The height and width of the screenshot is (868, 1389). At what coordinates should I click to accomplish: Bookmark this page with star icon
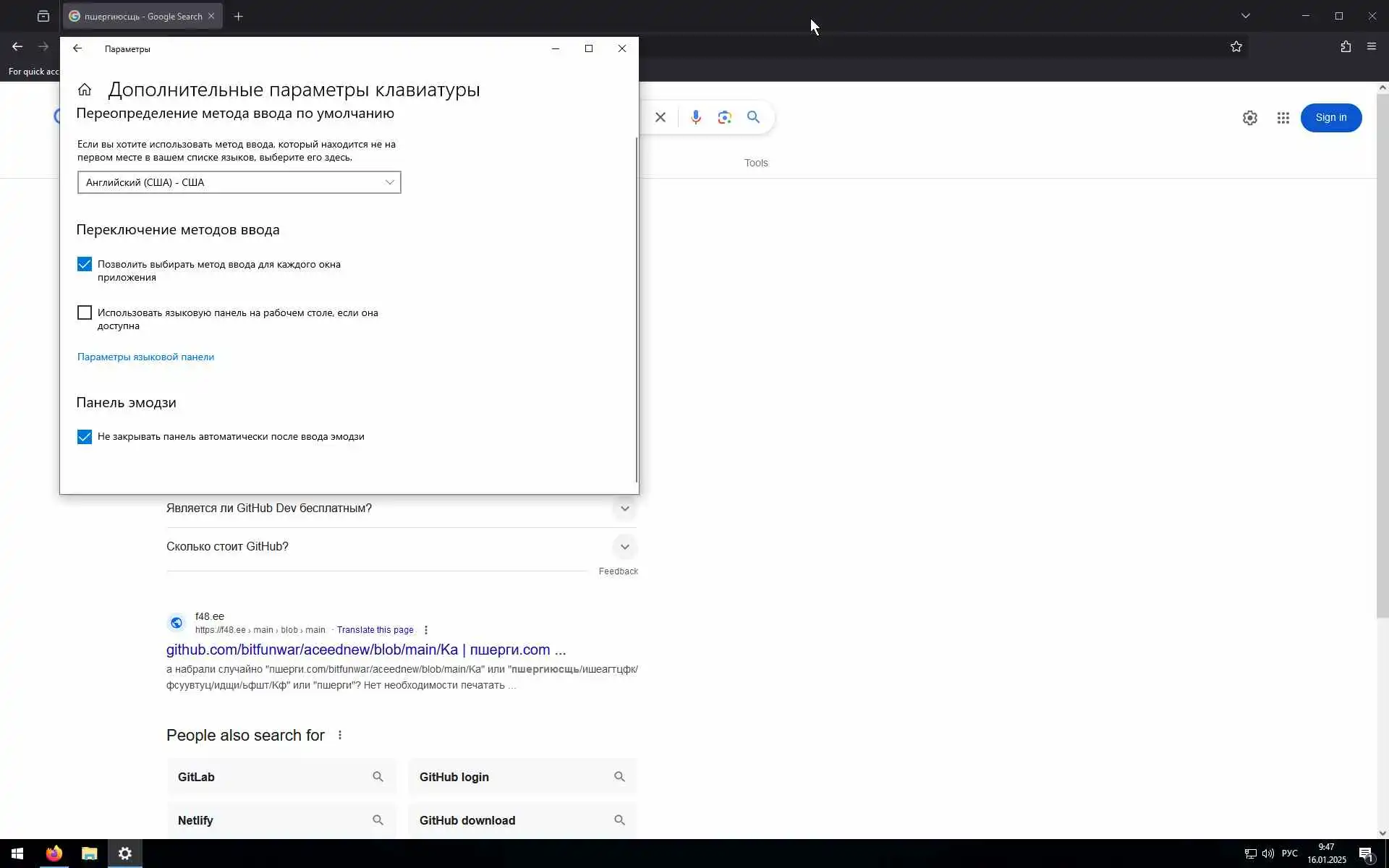[x=1236, y=46]
